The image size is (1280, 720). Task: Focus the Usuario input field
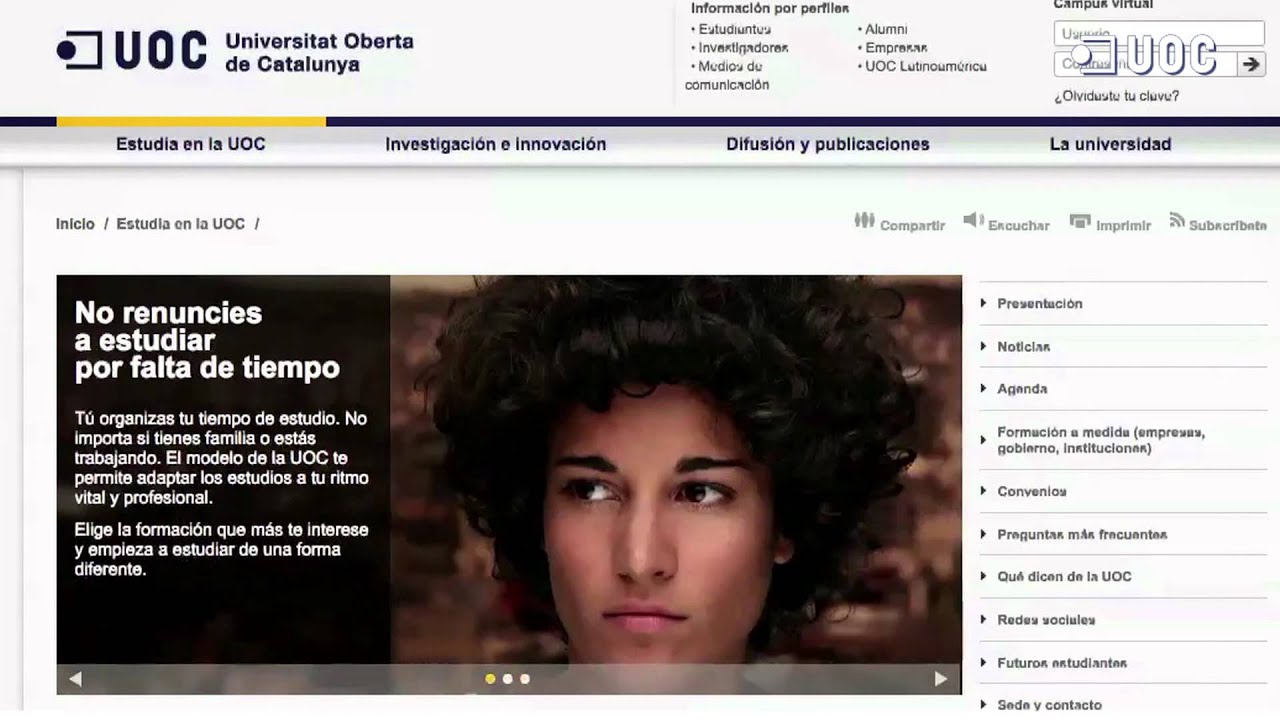(1159, 34)
